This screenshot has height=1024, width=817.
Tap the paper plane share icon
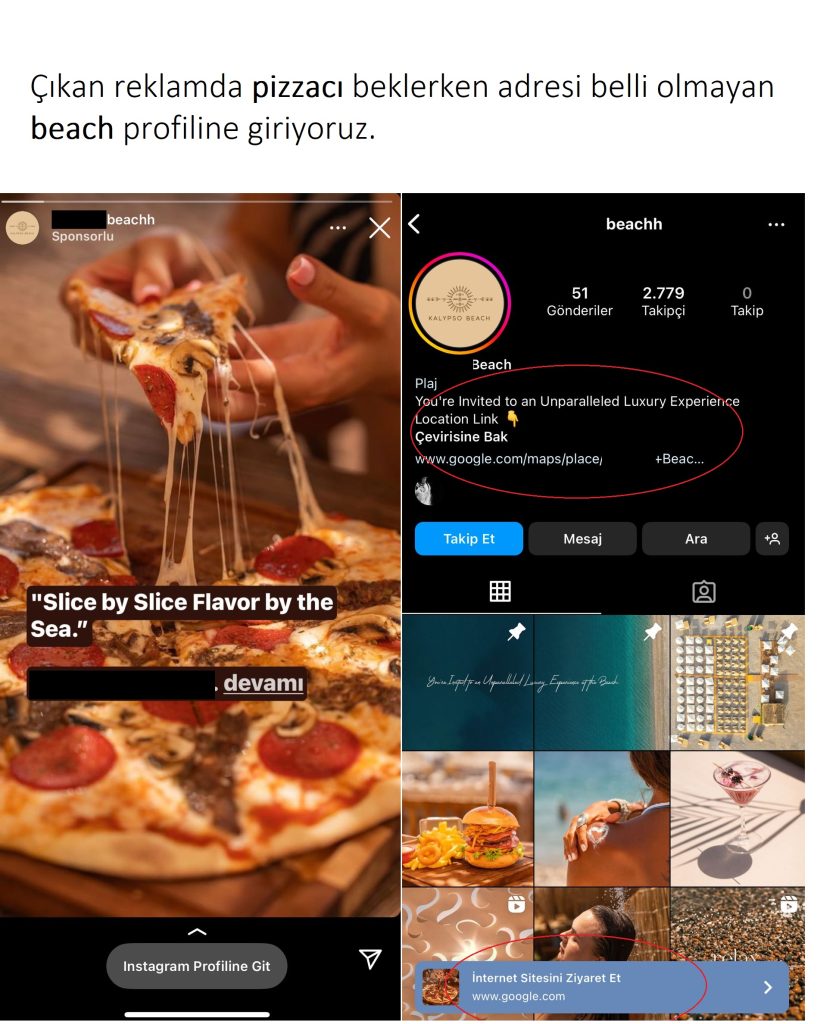370,959
